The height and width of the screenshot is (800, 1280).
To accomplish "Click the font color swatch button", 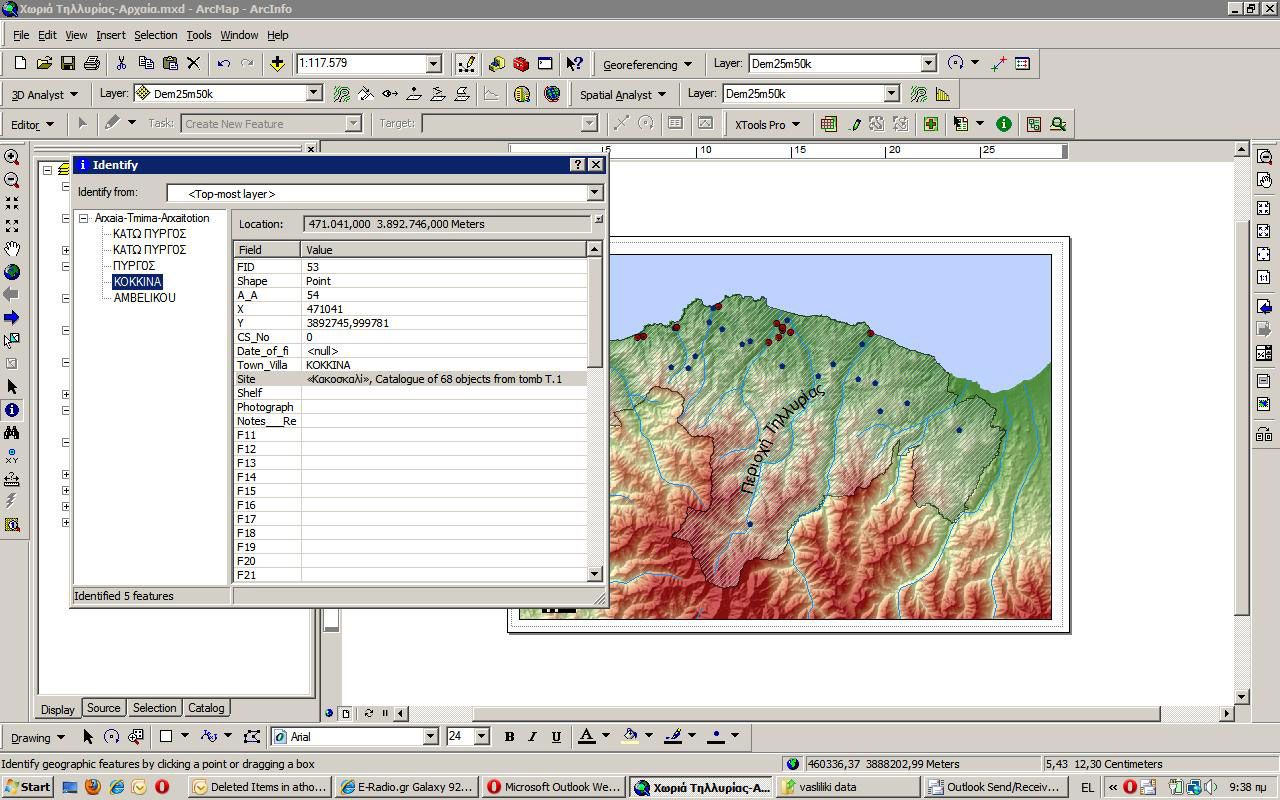I will tap(587, 737).
